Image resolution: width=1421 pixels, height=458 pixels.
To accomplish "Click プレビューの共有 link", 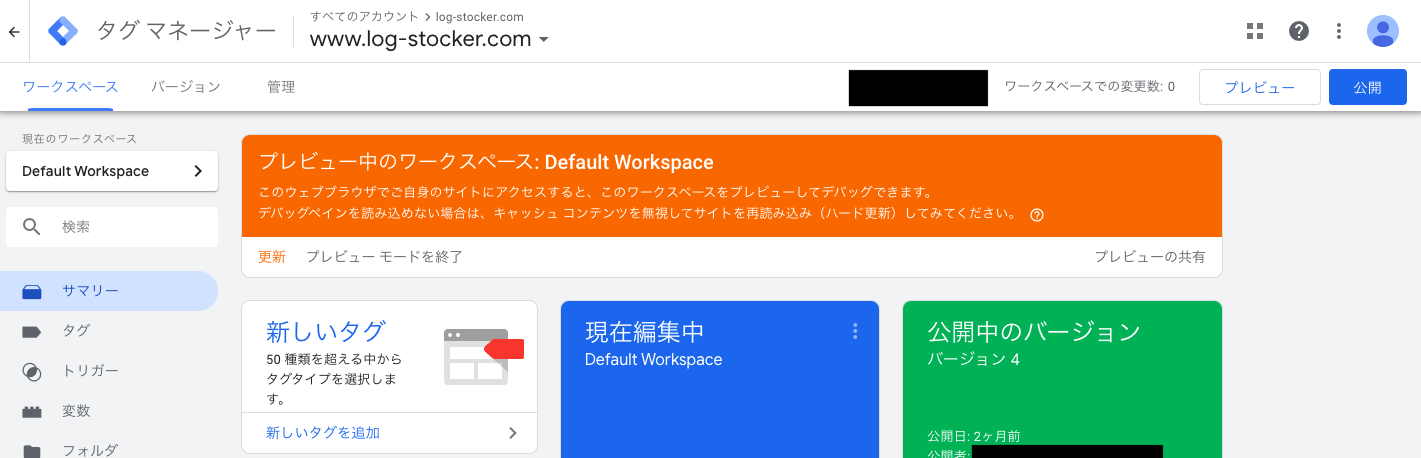I will tap(1150, 257).
